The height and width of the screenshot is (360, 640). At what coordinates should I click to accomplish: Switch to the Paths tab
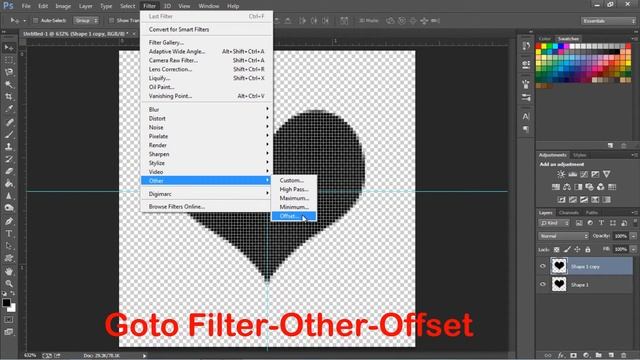[591, 213]
